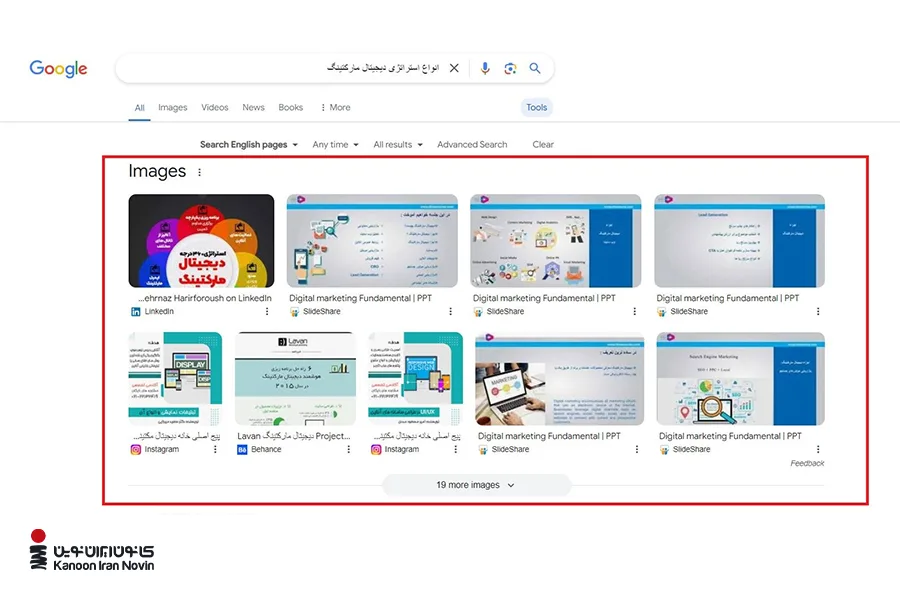The image size is (900, 600).
Task: Open the three-dot options for the Behance result
Action: click(x=348, y=449)
